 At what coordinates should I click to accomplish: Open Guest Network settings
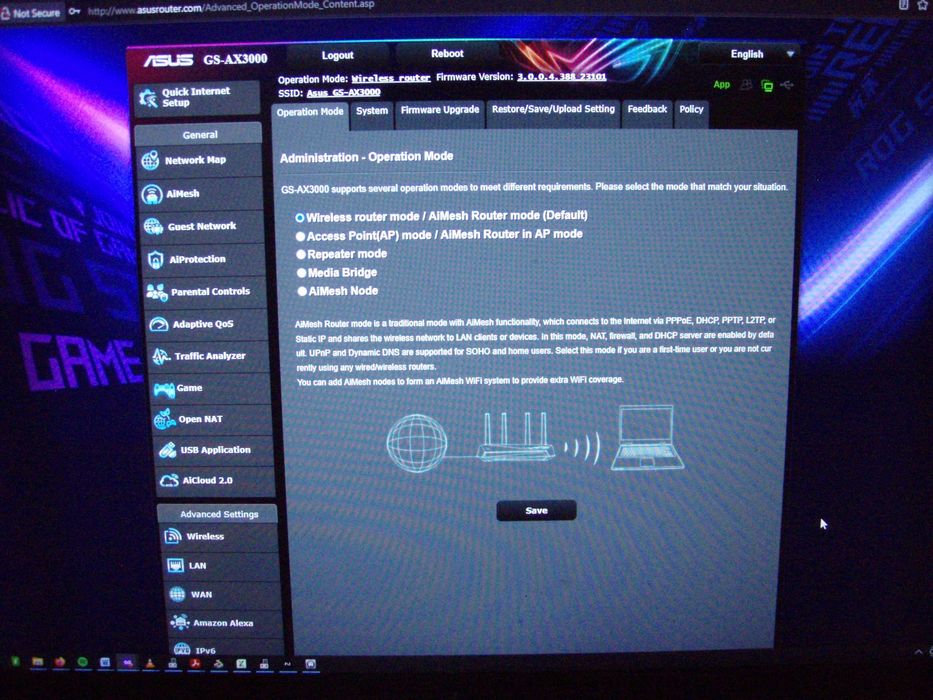click(202, 226)
